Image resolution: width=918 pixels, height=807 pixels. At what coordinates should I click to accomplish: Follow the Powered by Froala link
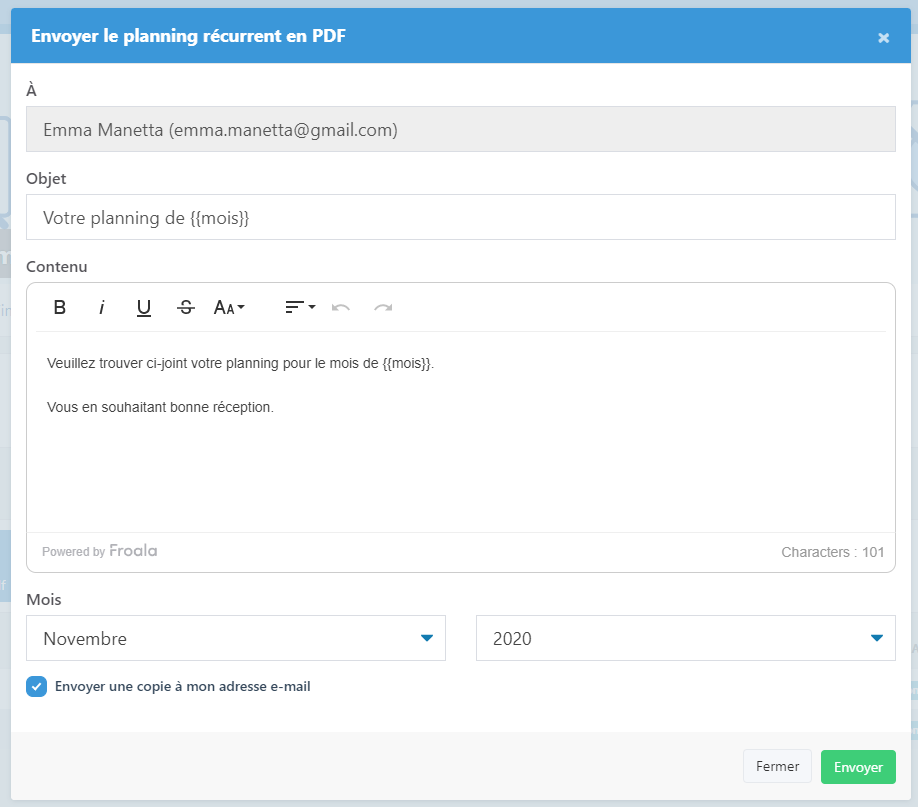click(100, 551)
